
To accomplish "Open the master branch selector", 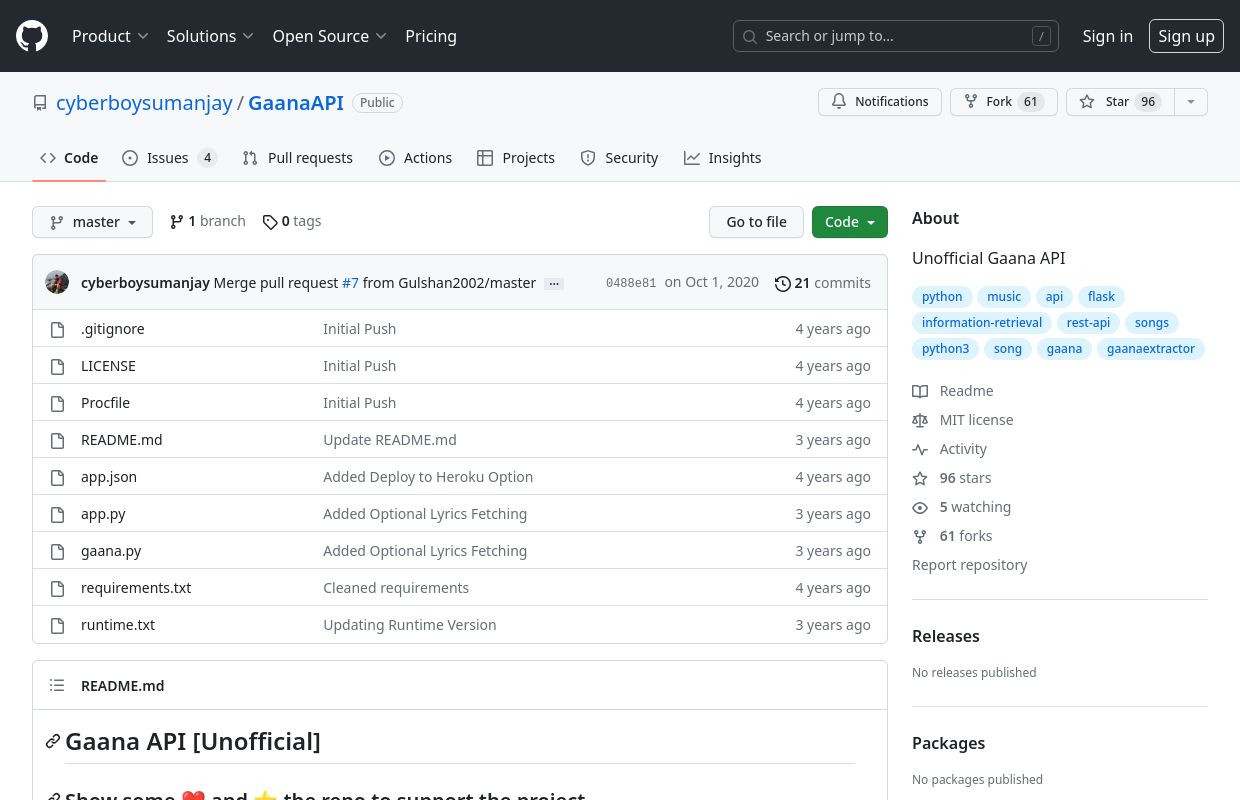I will pos(92,222).
